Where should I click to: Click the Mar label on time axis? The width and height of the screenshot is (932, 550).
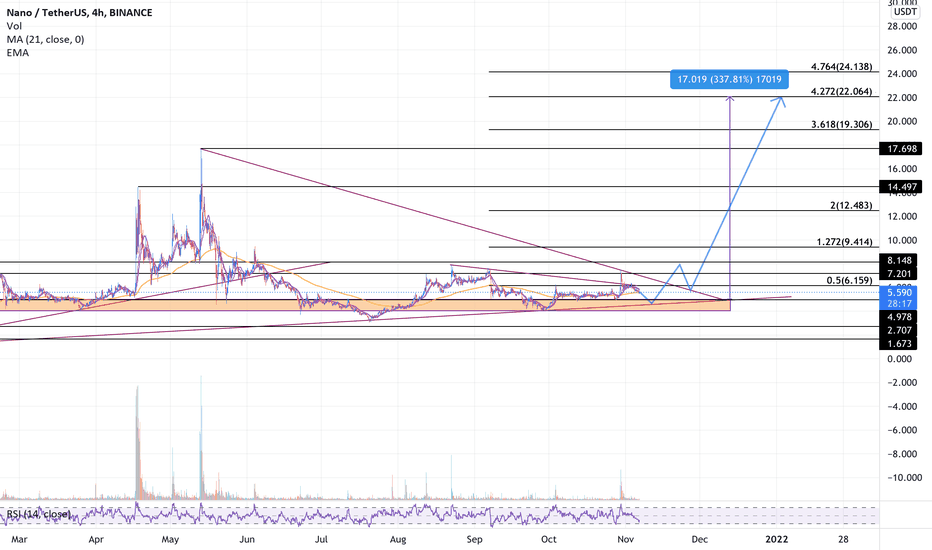19,539
